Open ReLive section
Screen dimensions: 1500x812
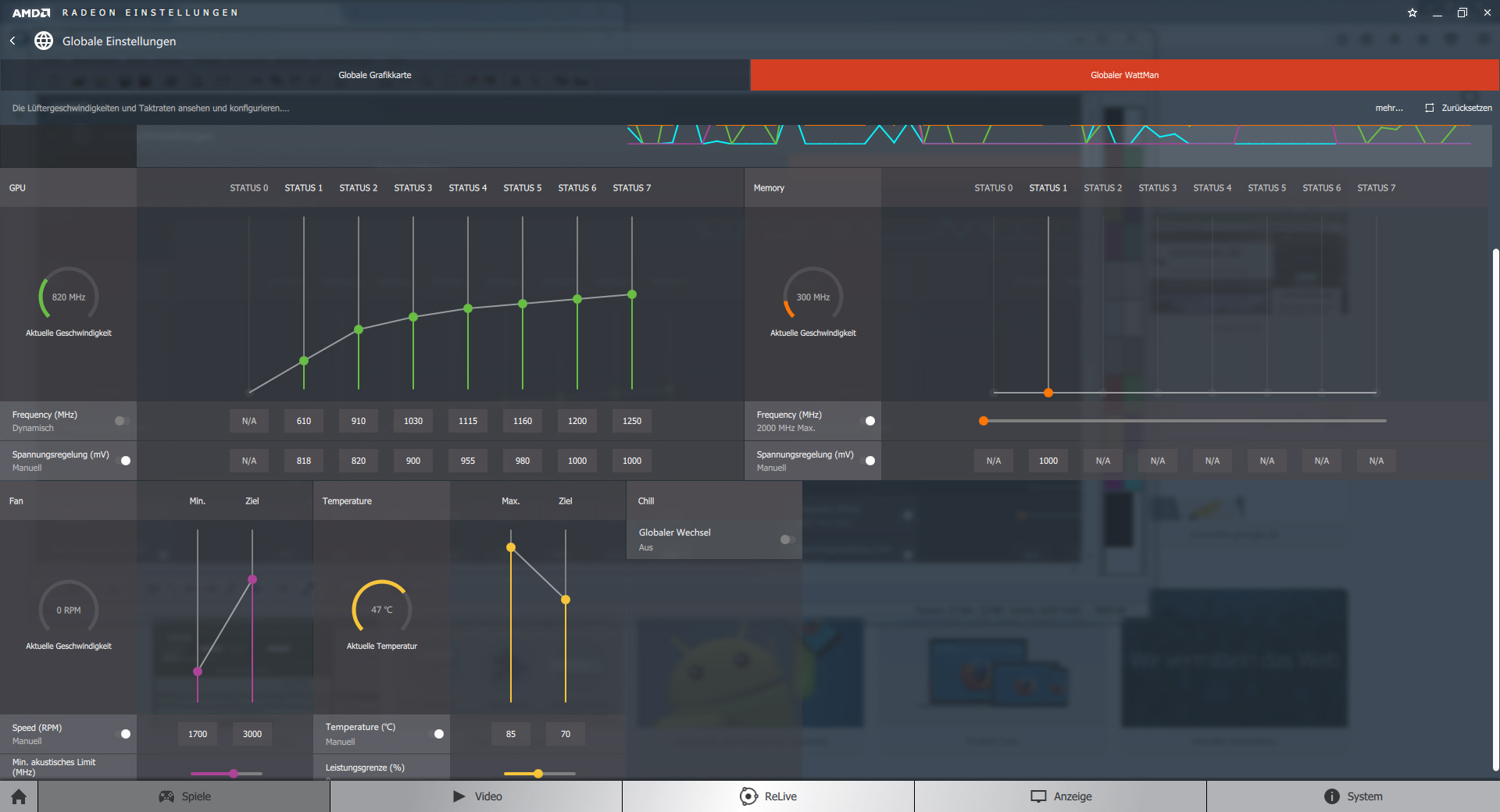(x=769, y=796)
